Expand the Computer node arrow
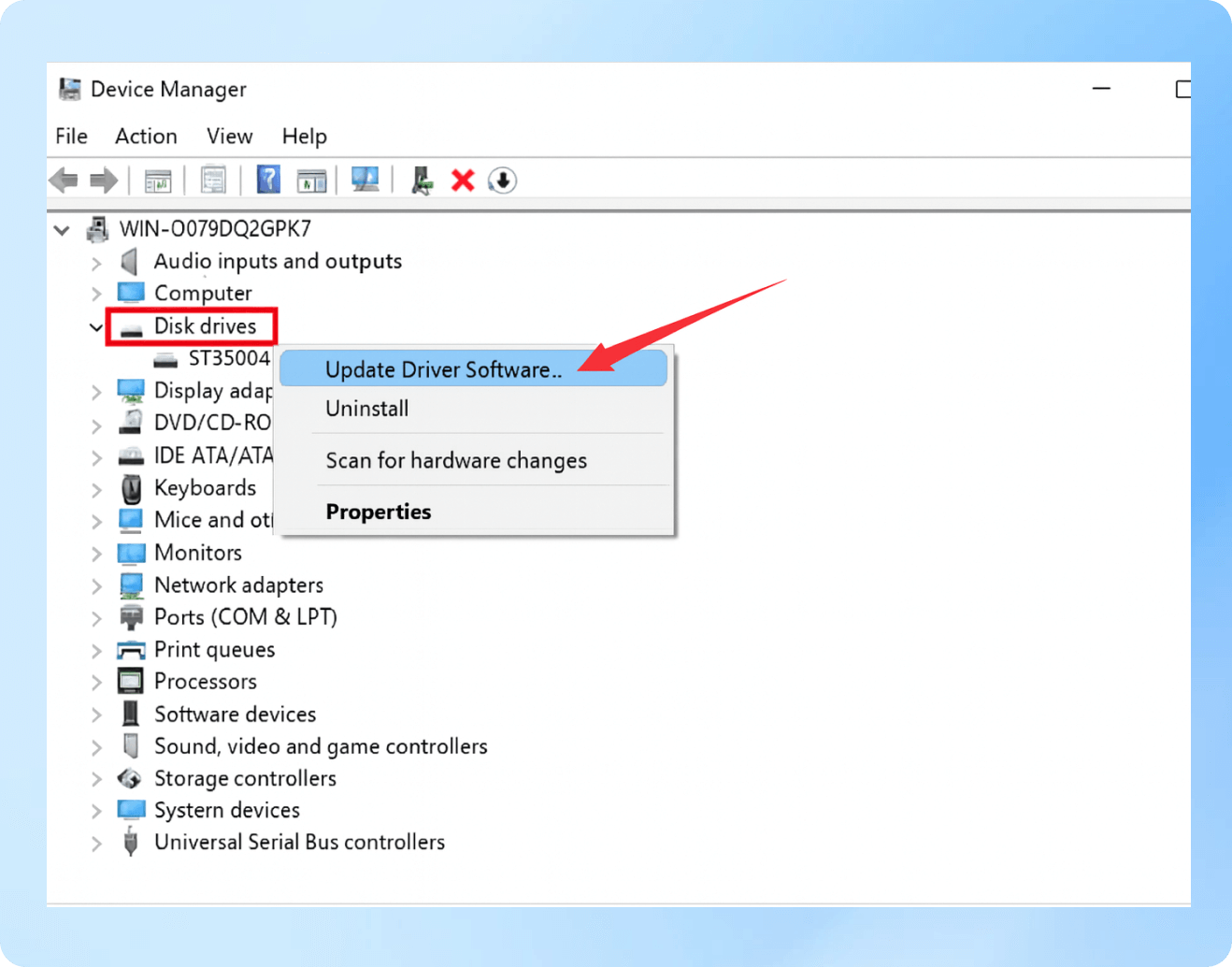The width and height of the screenshot is (1232, 967). [95, 295]
